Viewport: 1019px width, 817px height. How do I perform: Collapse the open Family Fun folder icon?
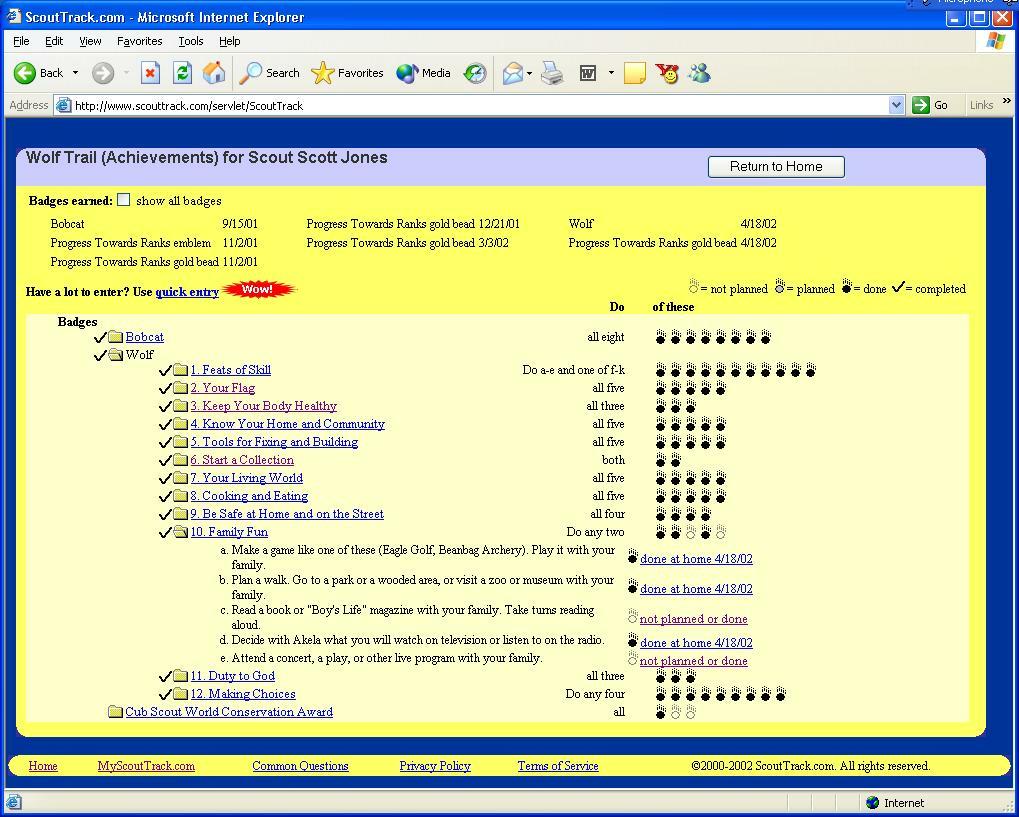[x=181, y=532]
